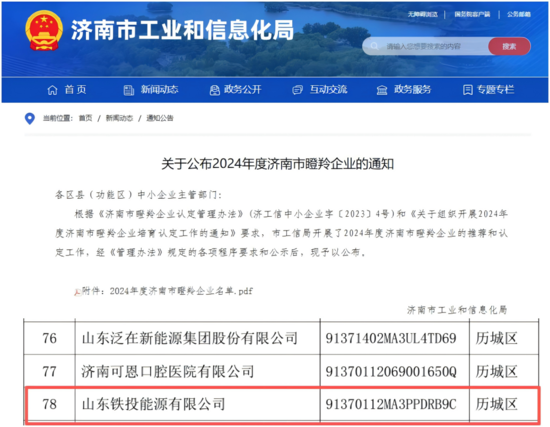Click the news icon beside 新闻动态
Screen dimensions: 550x427
tap(129, 90)
